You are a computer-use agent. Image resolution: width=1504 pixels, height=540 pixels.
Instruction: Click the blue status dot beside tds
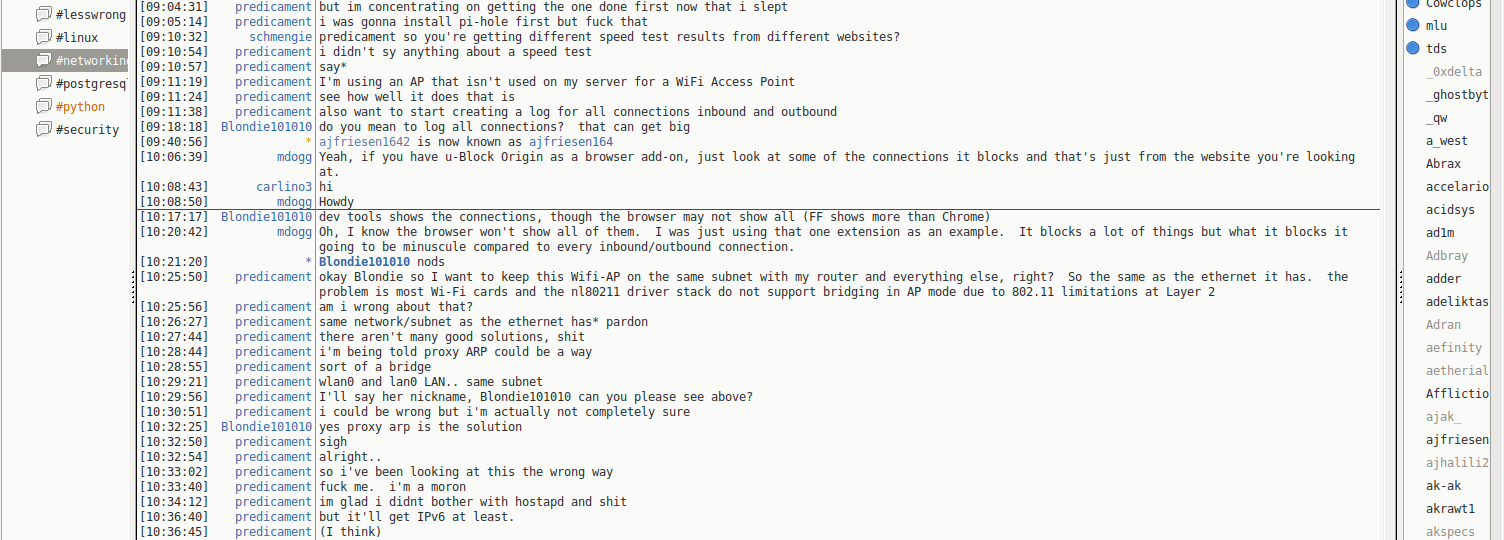(x=1413, y=49)
